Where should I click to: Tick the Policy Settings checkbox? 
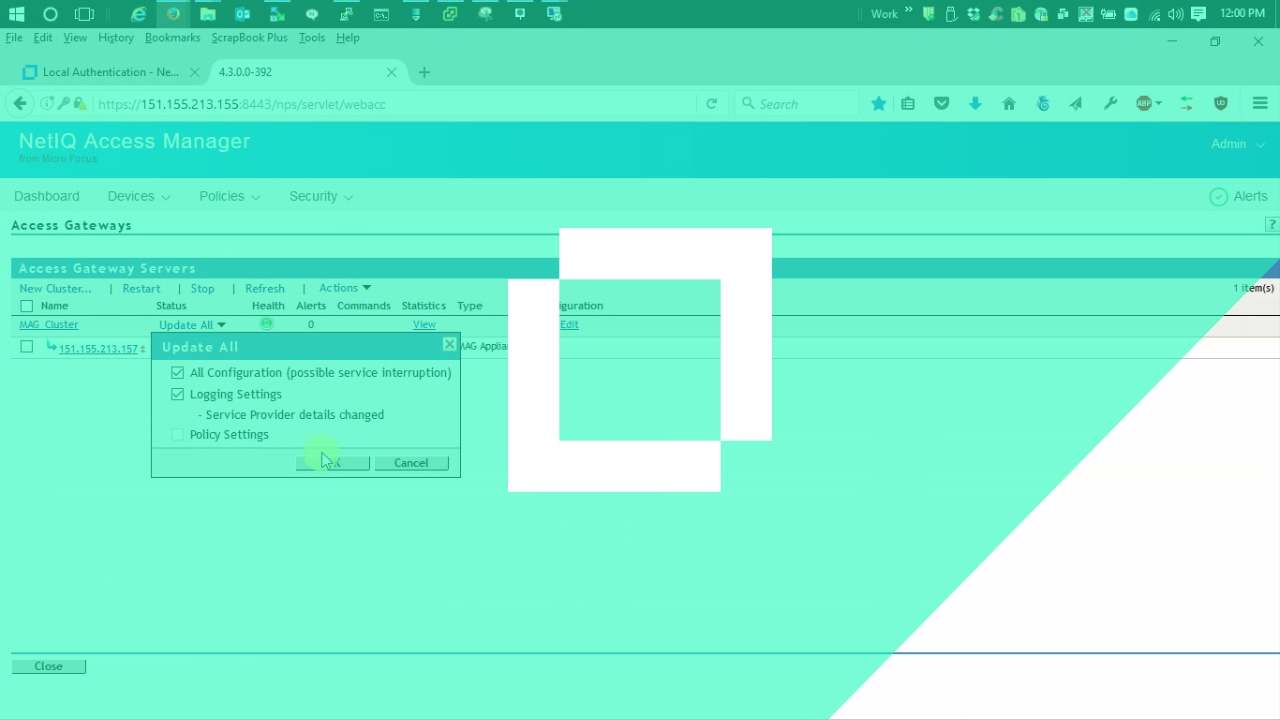point(178,435)
